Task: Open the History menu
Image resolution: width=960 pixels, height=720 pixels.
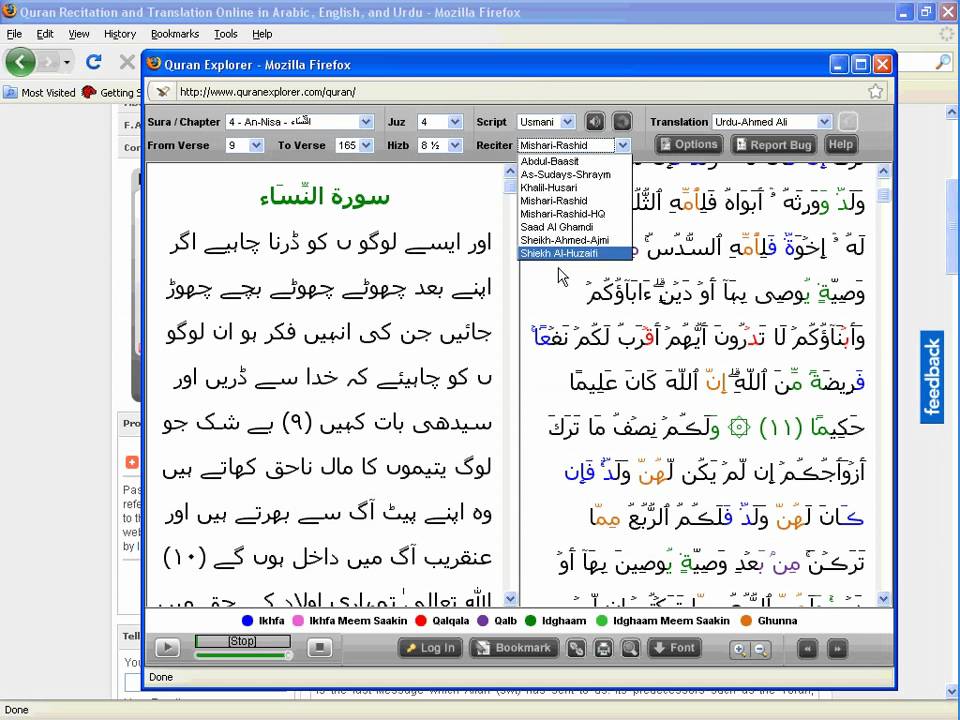Action: [x=119, y=34]
